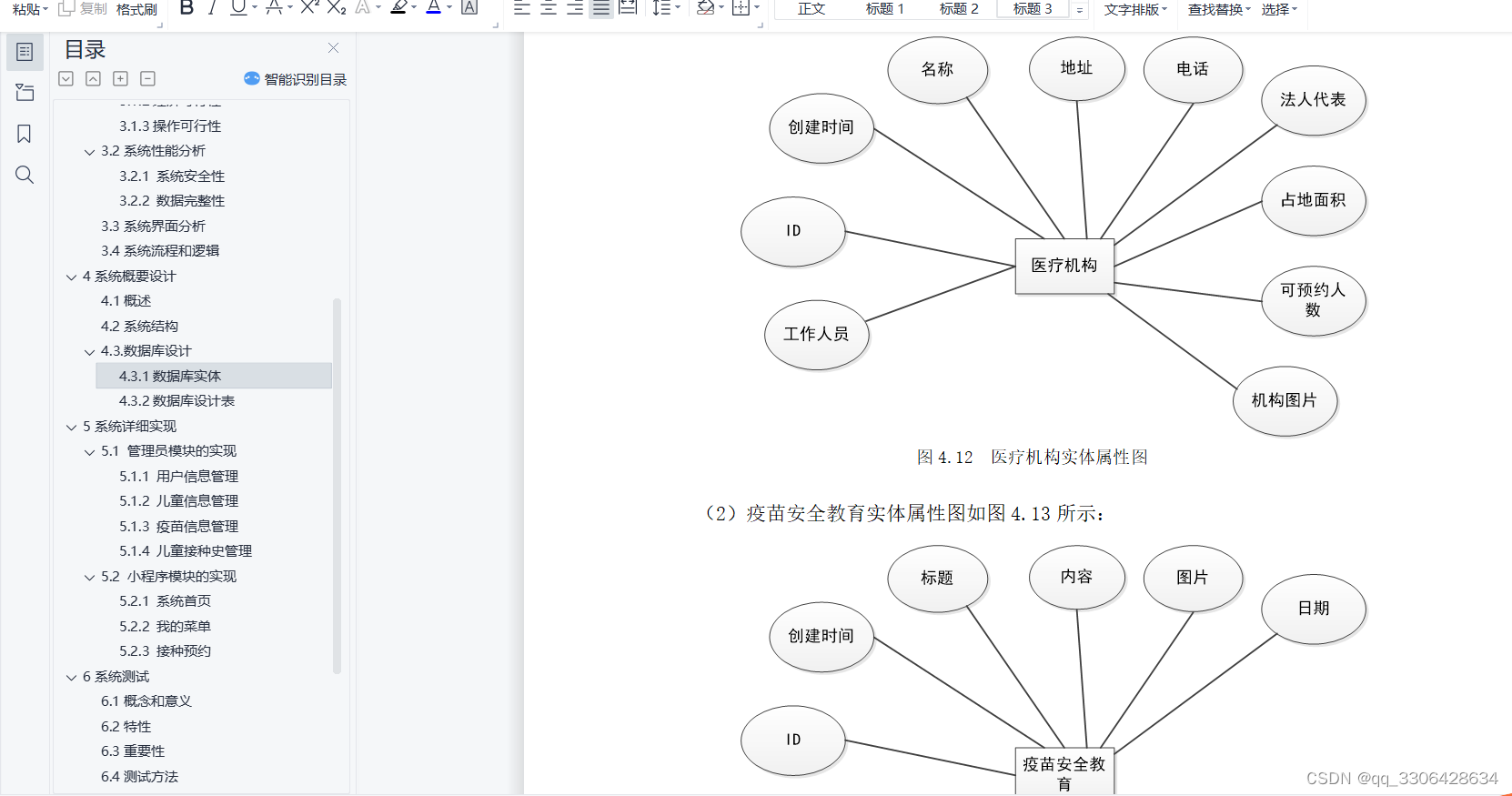Image resolution: width=1512 pixels, height=796 pixels.
Task: Go to 4.3.2 数据库设计表 heading
Action: tap(176, 401)
